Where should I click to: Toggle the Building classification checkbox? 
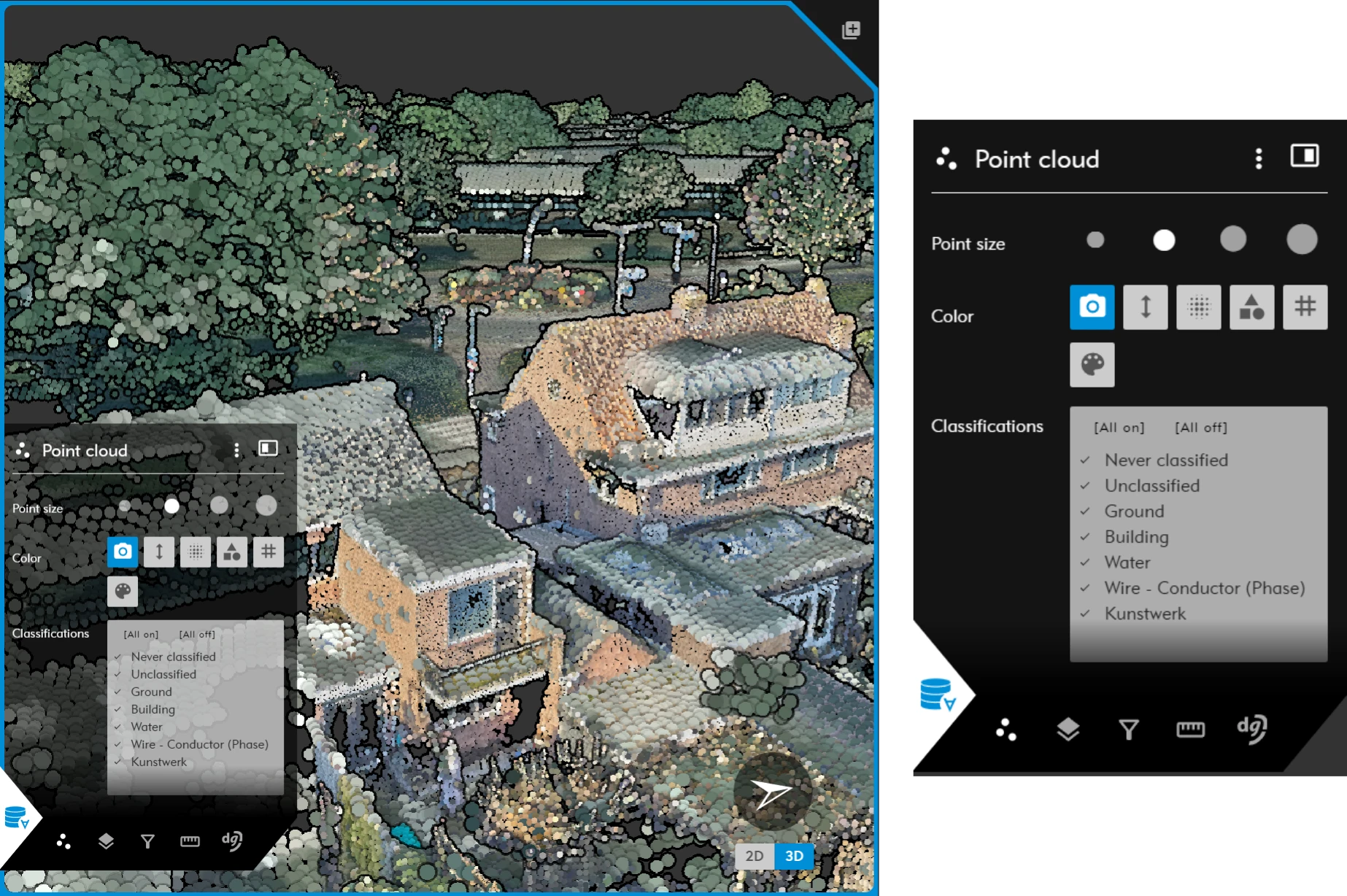tap(1085, 537)
